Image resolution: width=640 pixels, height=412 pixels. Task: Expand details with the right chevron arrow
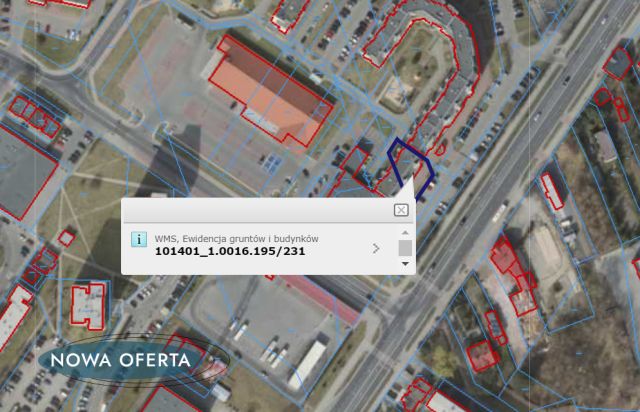tap(376, 248)
